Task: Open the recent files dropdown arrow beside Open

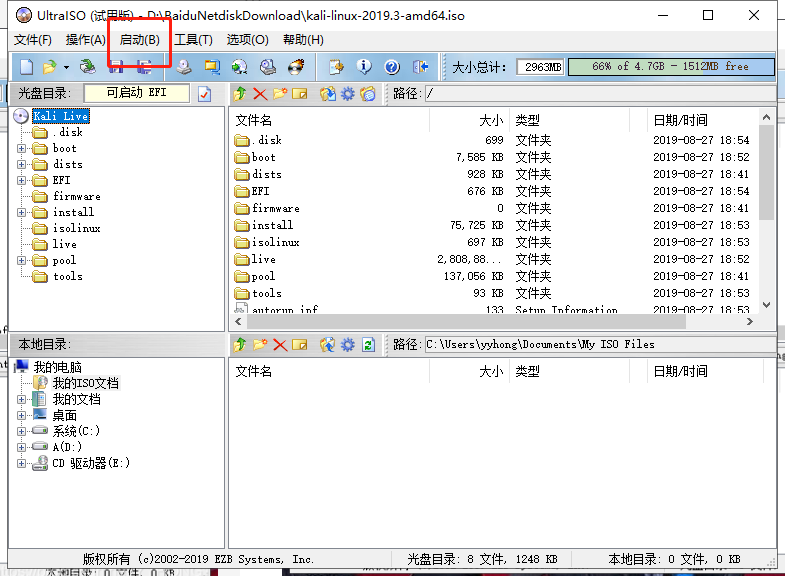Action: (x=66, y=67)
